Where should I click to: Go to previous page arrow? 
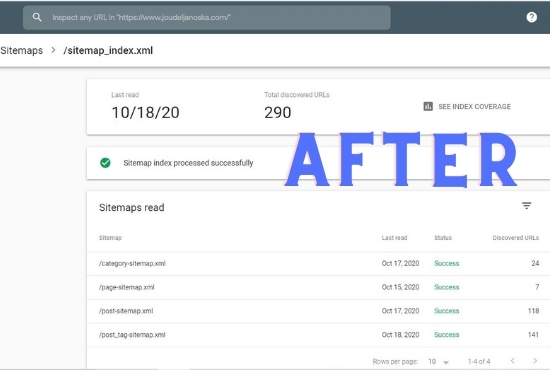pyautogui.click(x=512, y=361)
